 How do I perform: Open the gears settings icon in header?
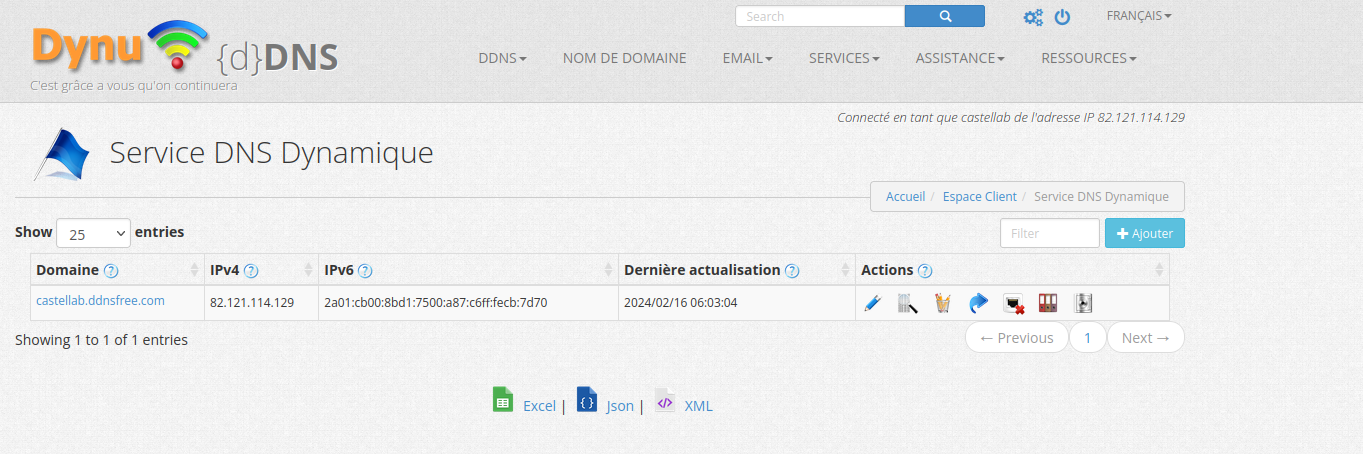click(1033, 17)
